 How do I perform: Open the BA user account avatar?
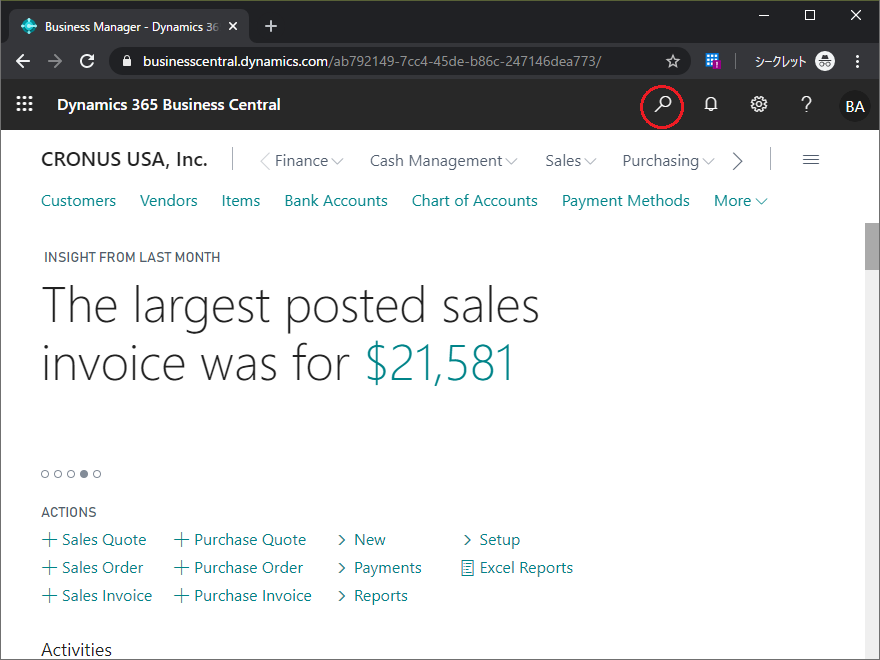(854, 106)
